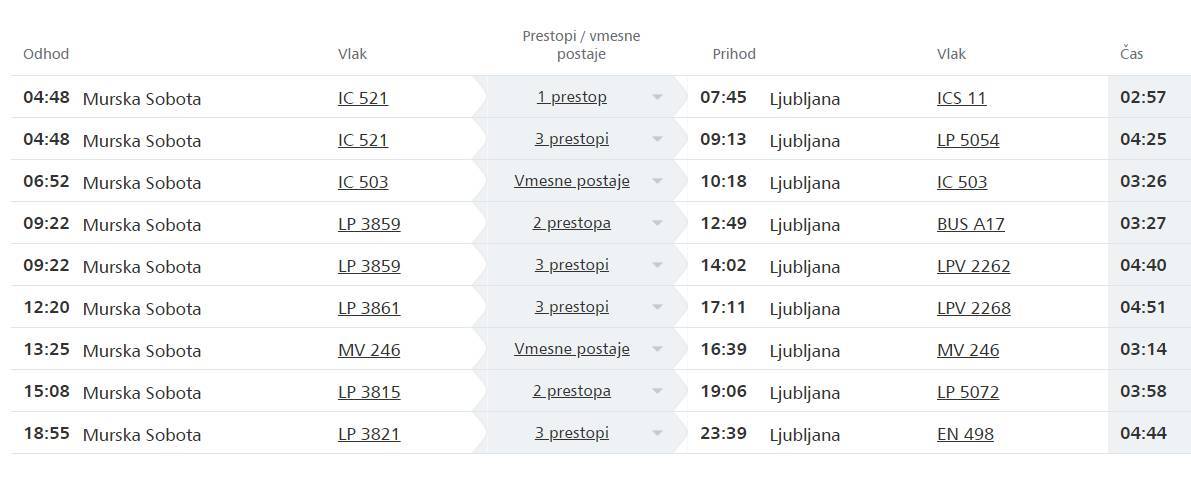Click the LP 5072 train link
1191x478 pixels.
click(967, 393)
